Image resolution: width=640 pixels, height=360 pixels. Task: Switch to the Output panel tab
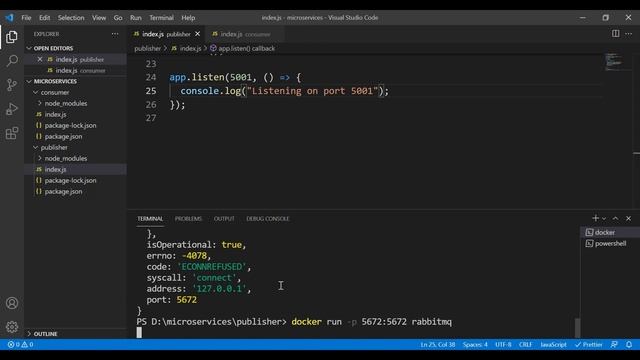pyautogui.click(x=224, y=219)
